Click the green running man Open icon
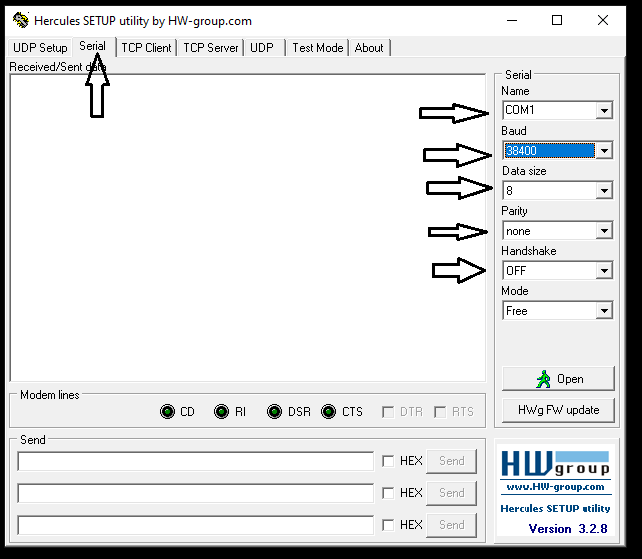This screenshot has height=559, width=642. coord(543,379)
